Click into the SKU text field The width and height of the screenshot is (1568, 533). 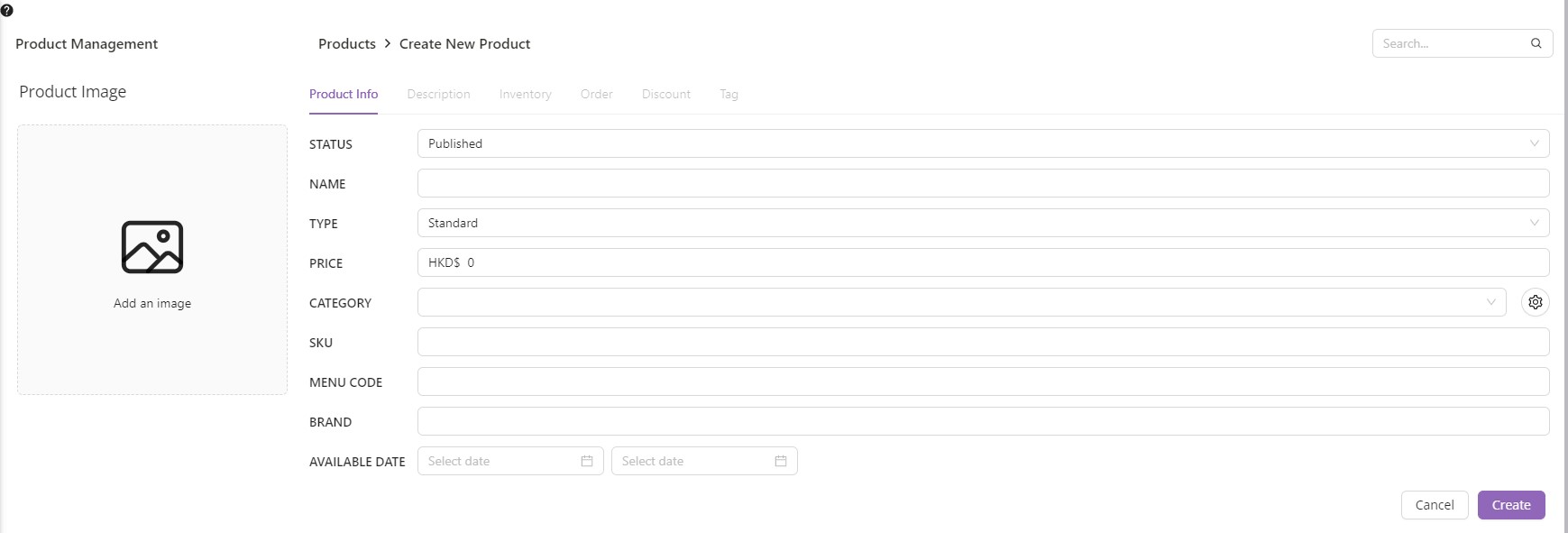pyautogui.click(x=983, y=342)
